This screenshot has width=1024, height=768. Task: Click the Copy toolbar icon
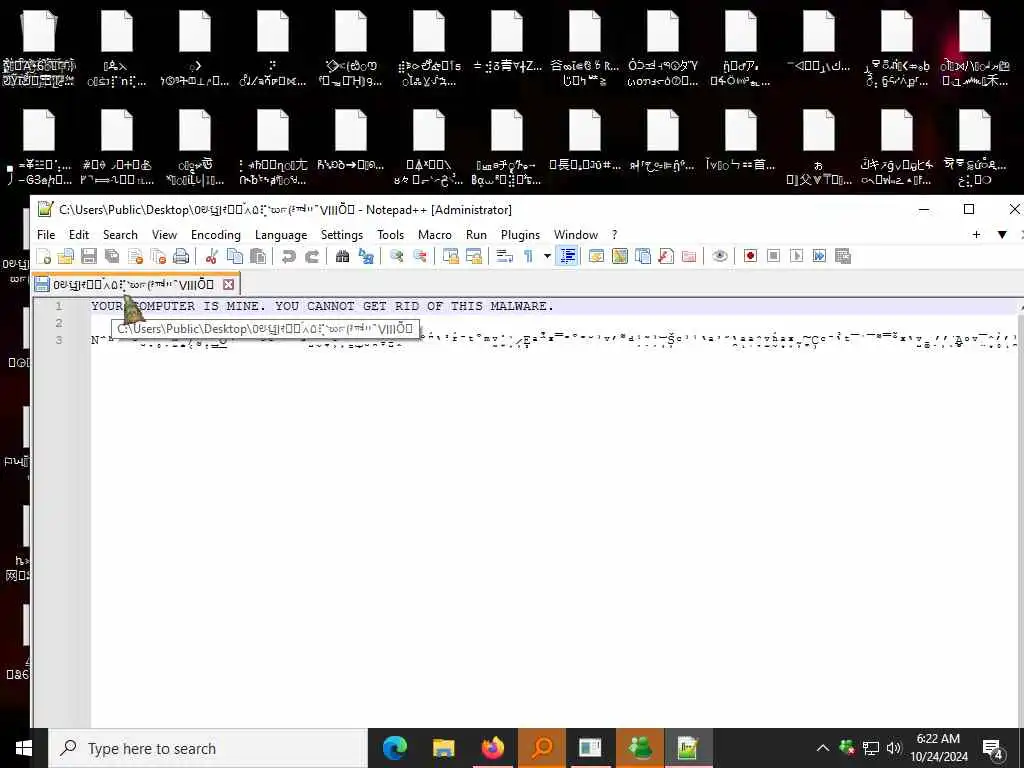click(234, 256)
